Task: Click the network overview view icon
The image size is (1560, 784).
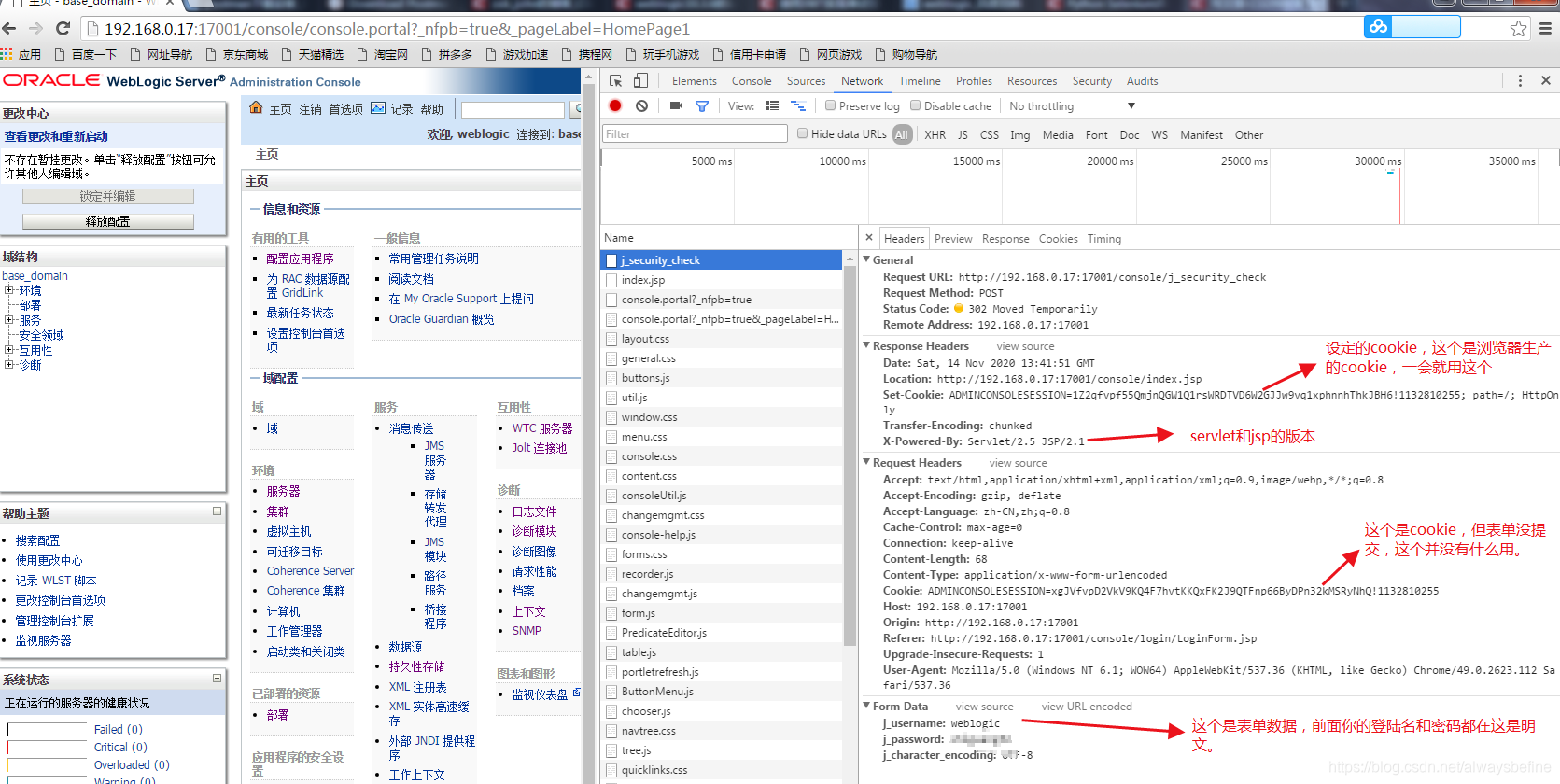Action: coord(798,106)
